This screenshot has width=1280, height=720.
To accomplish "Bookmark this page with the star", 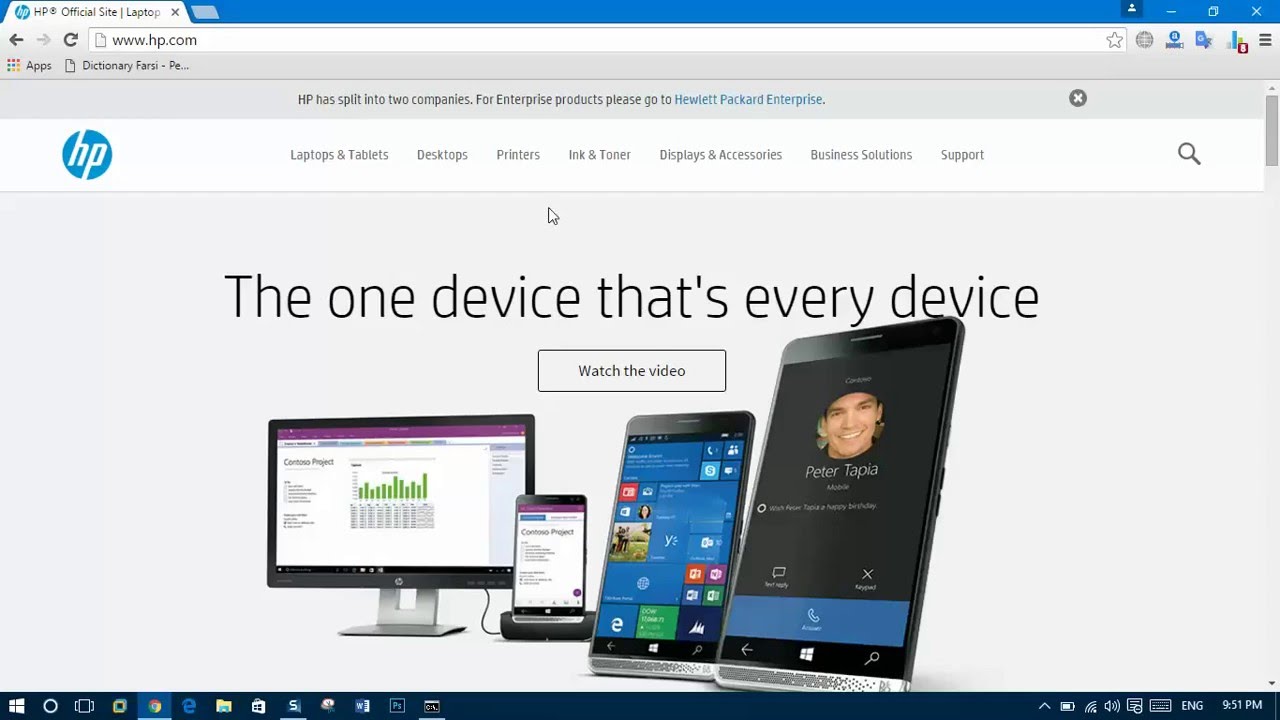I will coord(1114,40).
